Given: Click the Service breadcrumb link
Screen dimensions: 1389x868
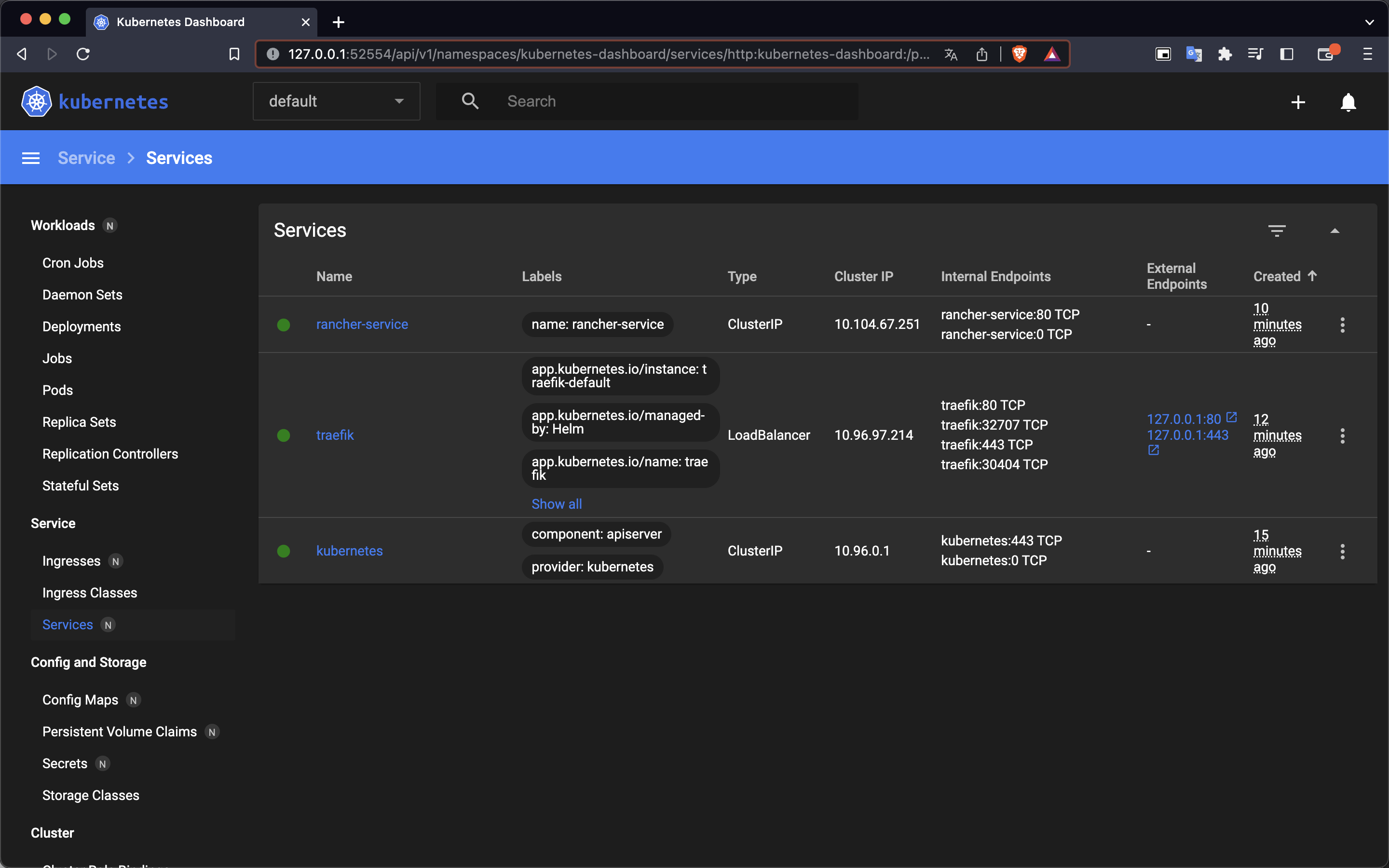Looking at the screenshot, I should 87,158.
